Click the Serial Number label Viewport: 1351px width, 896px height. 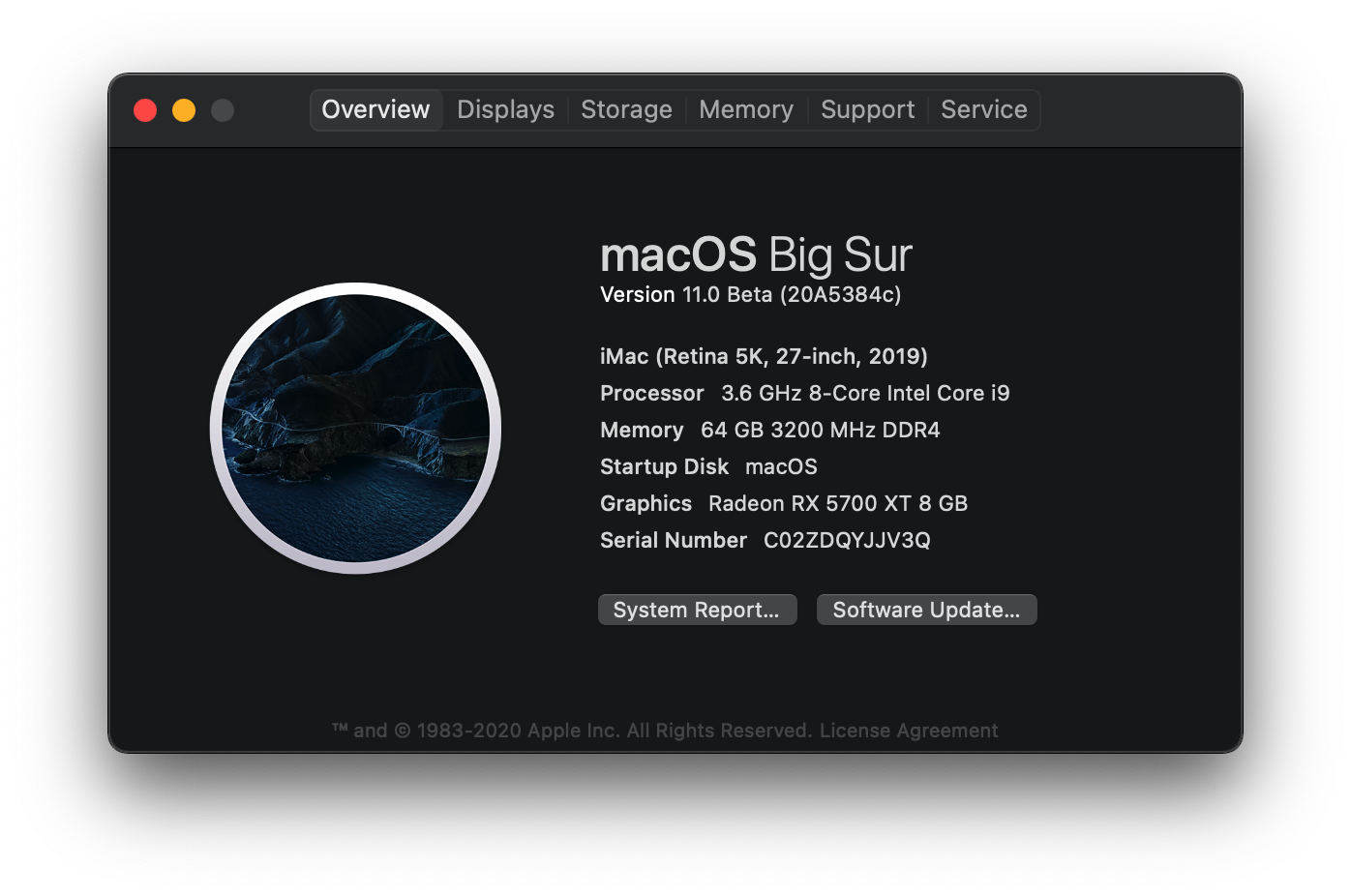point(674,540)
